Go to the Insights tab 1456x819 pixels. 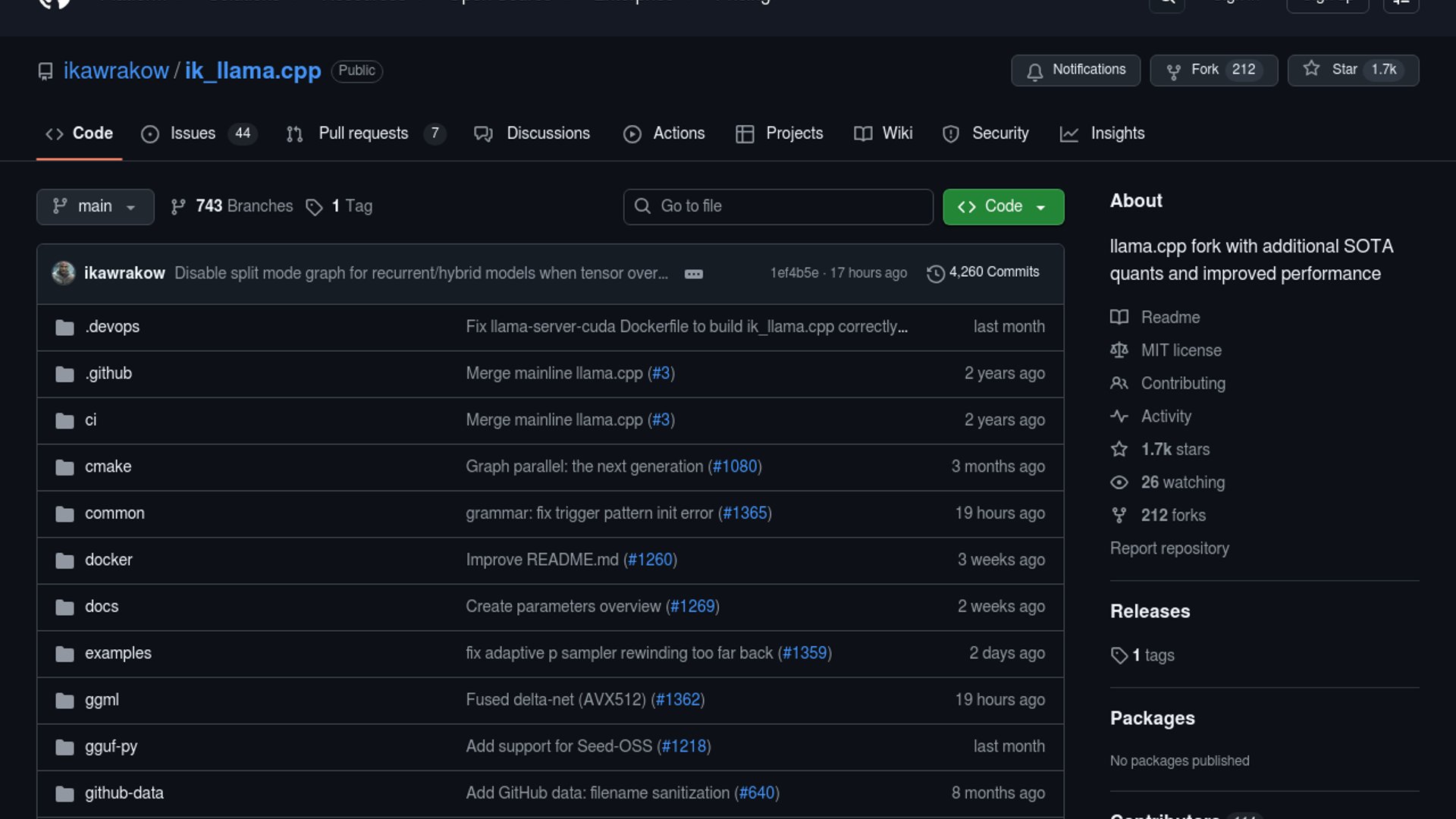coord(1116,133)
